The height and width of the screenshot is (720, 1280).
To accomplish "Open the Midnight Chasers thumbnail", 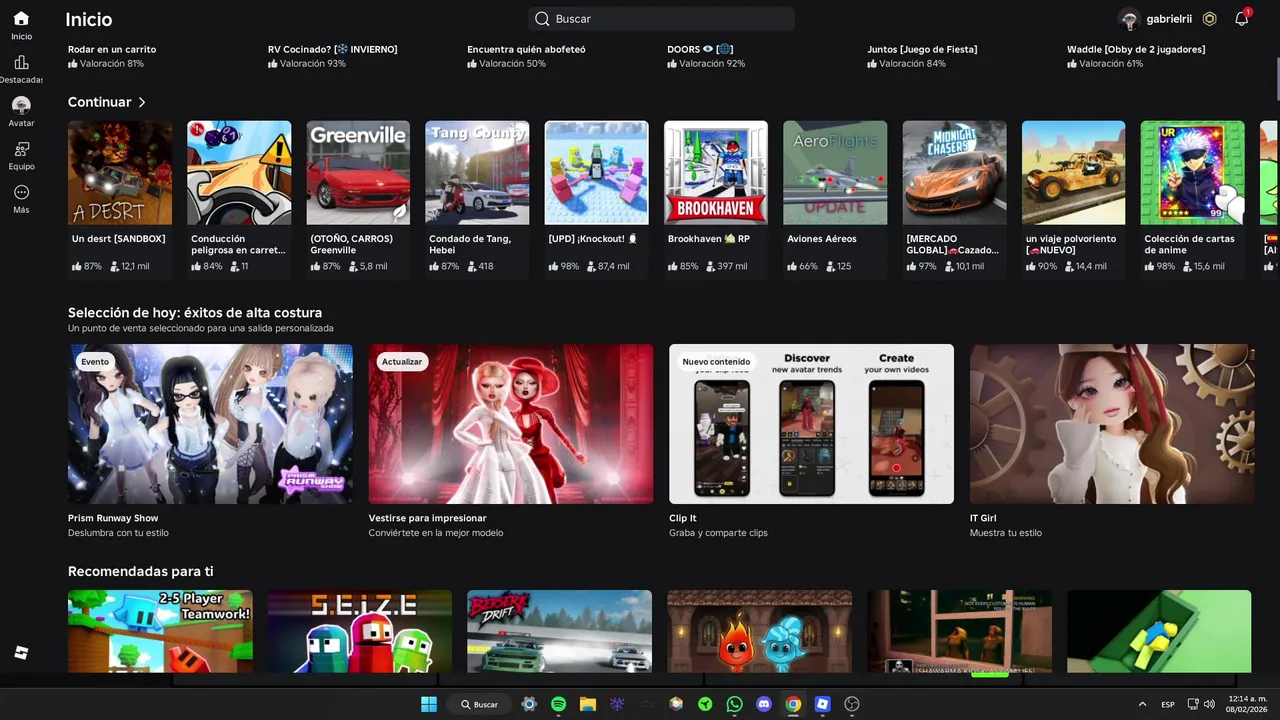I will click(x=955, y=173).
